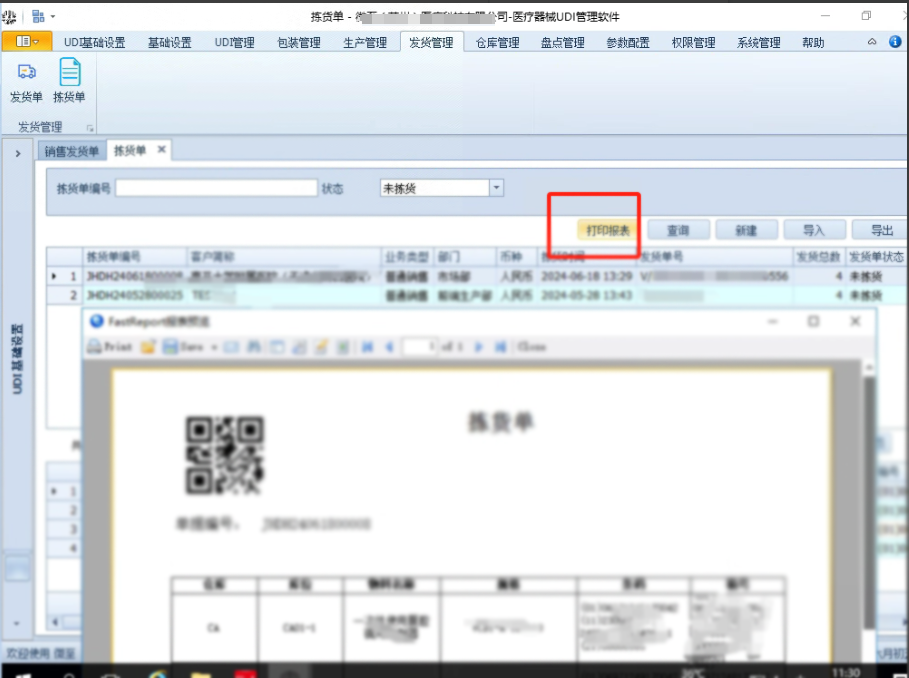Click the blue info icon top-right
The height and width of the screenshot is (678, 909).
(x=893, y=42)
